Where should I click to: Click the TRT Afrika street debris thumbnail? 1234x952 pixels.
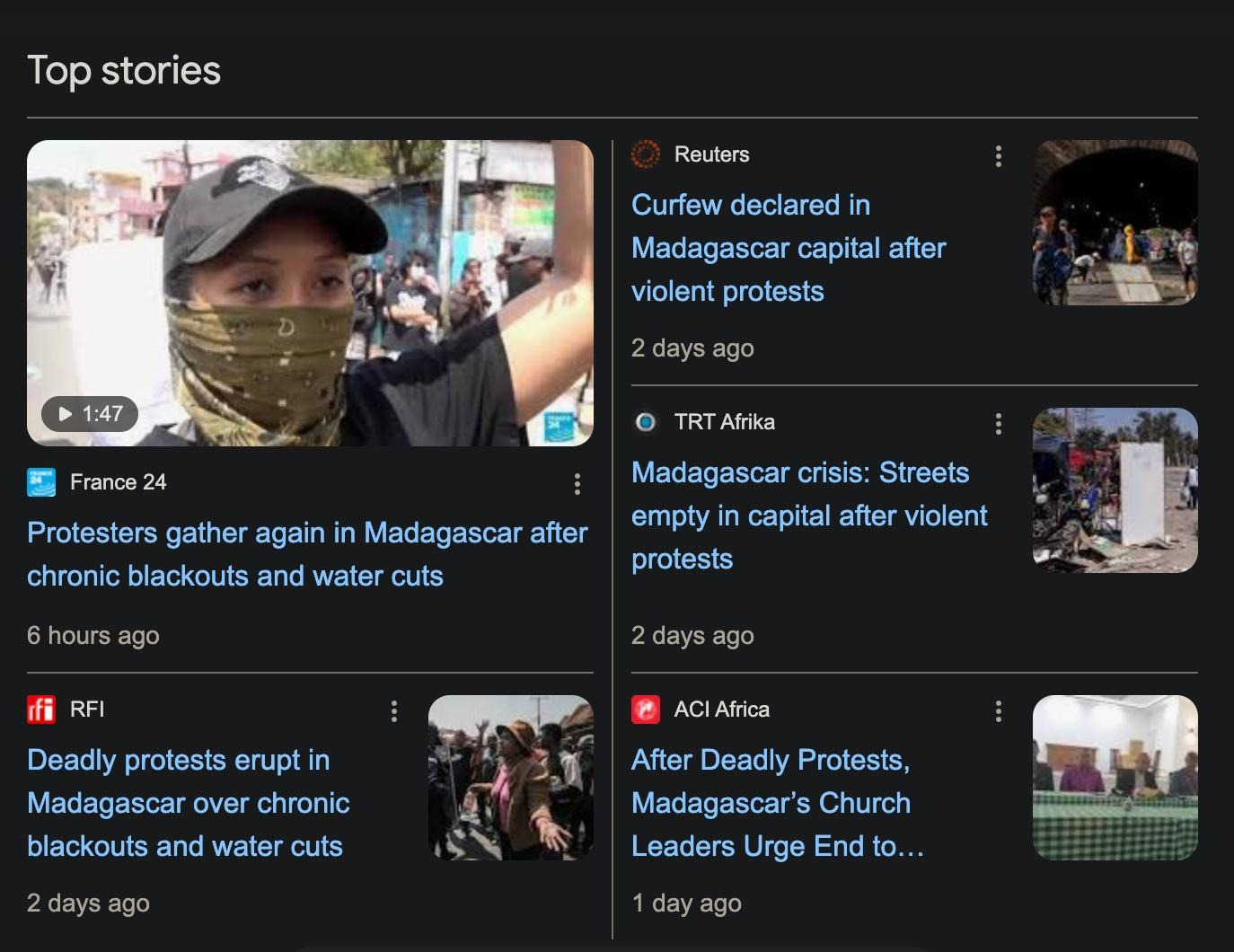coord(1115,490)
